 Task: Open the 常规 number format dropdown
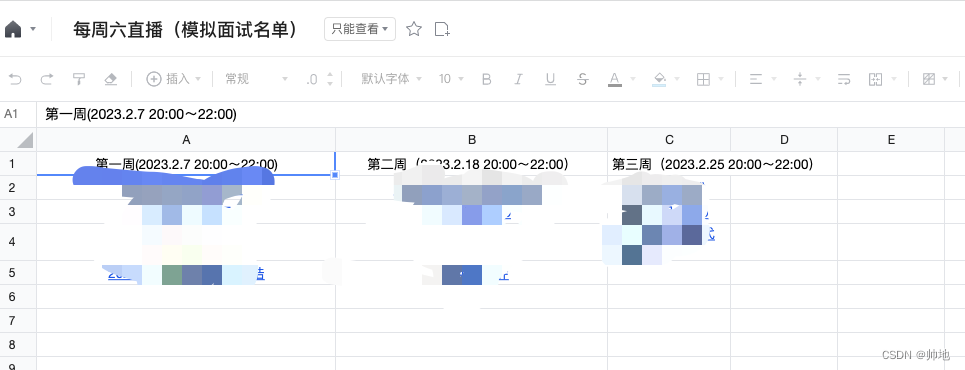pyautogui.click(x=256, y=79)
